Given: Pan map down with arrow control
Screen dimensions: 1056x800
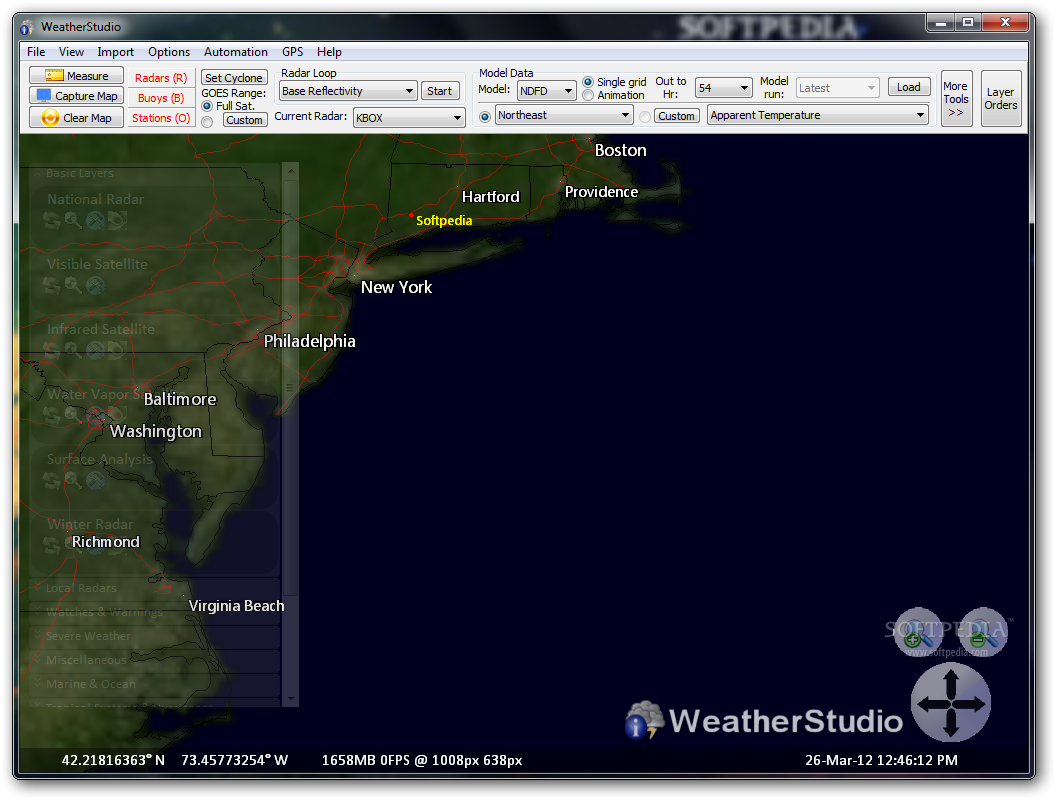Looking at the screenshot, I should point(950,725).
